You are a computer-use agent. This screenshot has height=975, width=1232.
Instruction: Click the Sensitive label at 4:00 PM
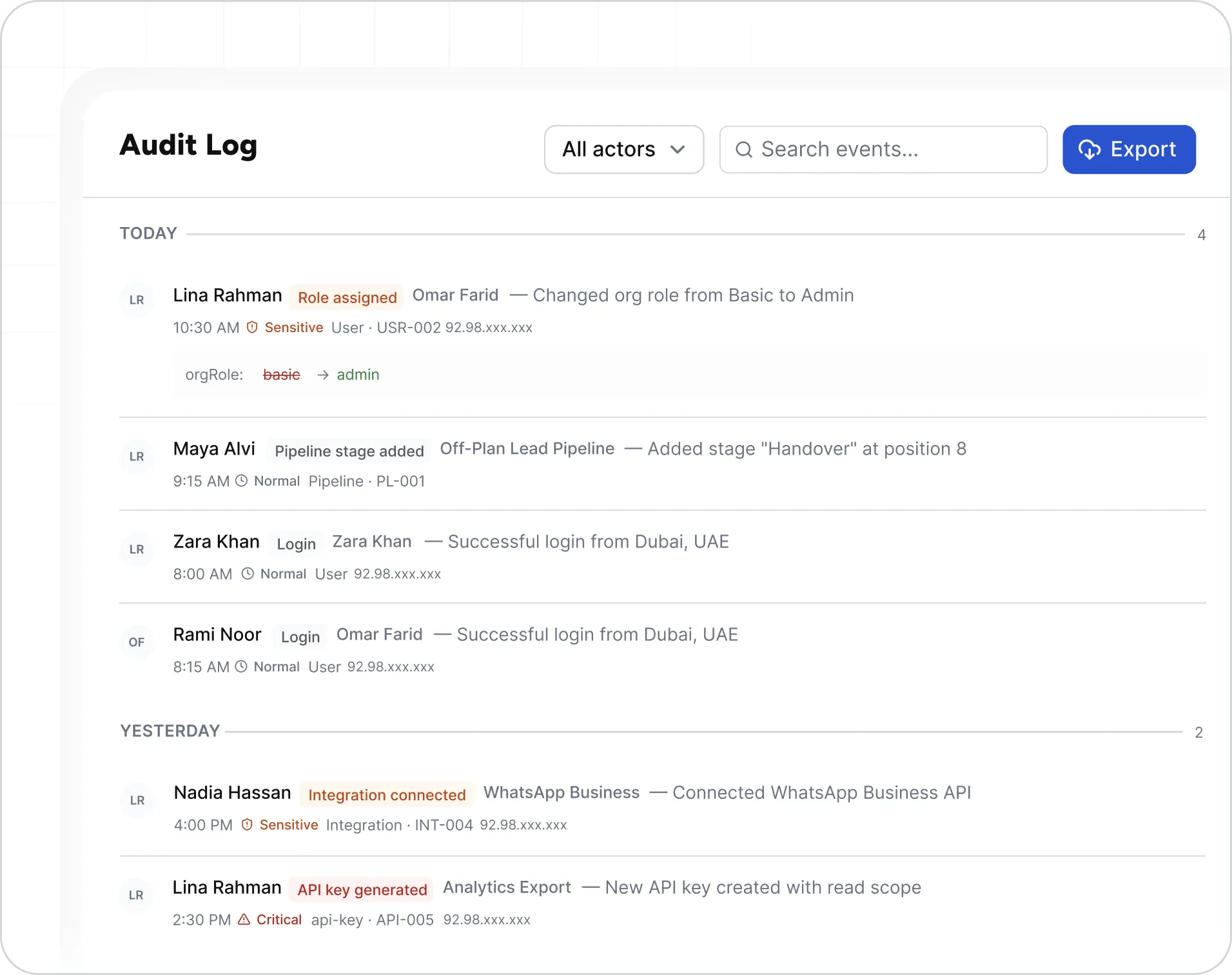click(289, 825)
